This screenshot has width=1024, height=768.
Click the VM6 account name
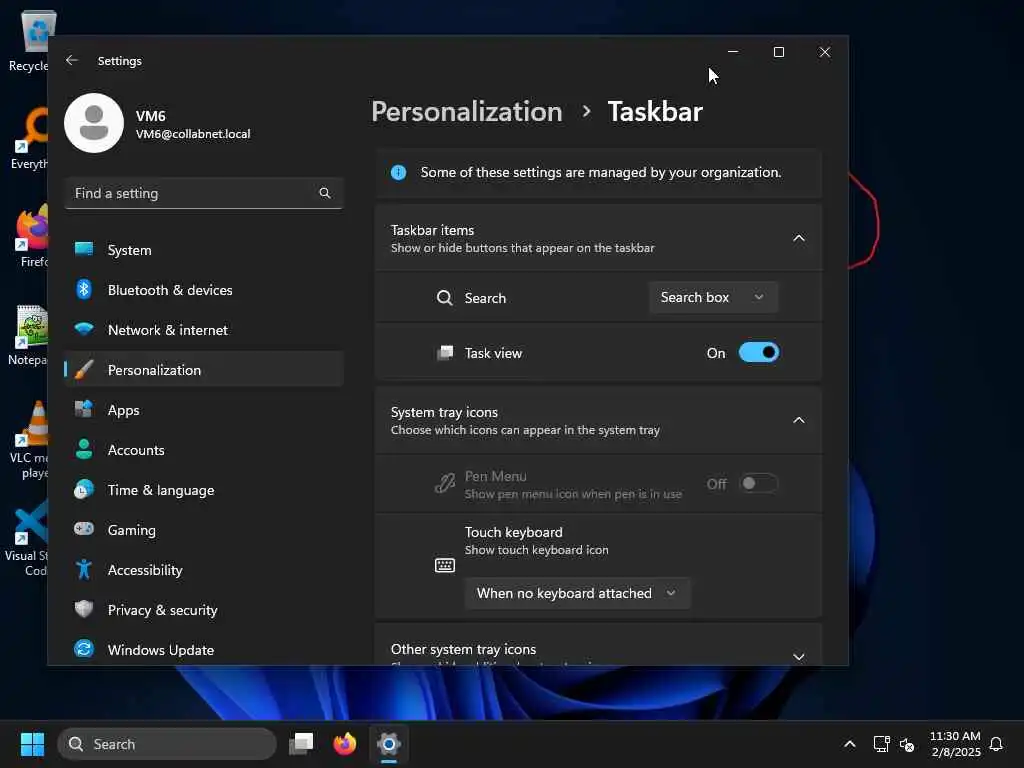pyautogui.click(x=150, y=116)
